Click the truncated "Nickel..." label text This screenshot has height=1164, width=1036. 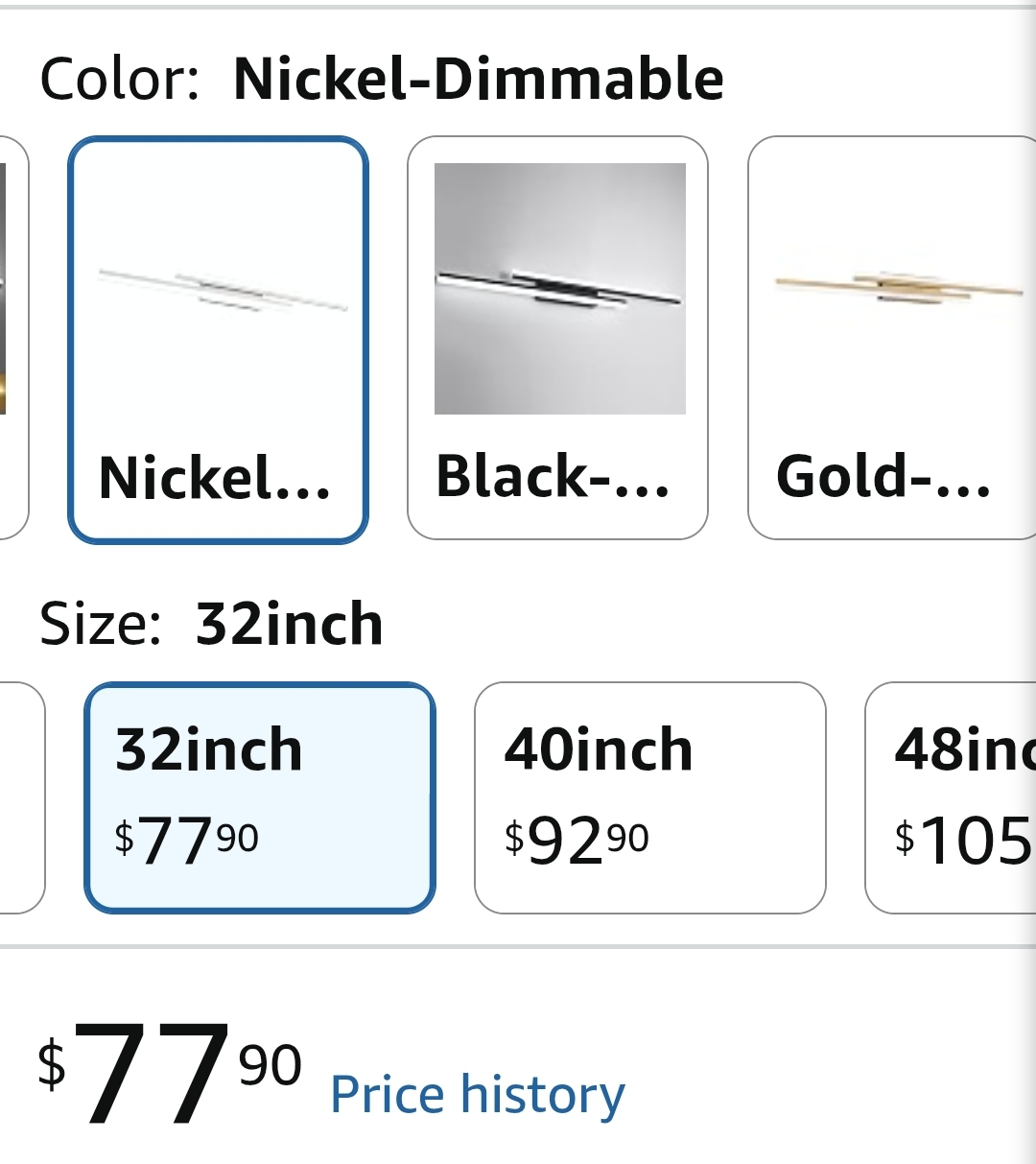point(215,477)
